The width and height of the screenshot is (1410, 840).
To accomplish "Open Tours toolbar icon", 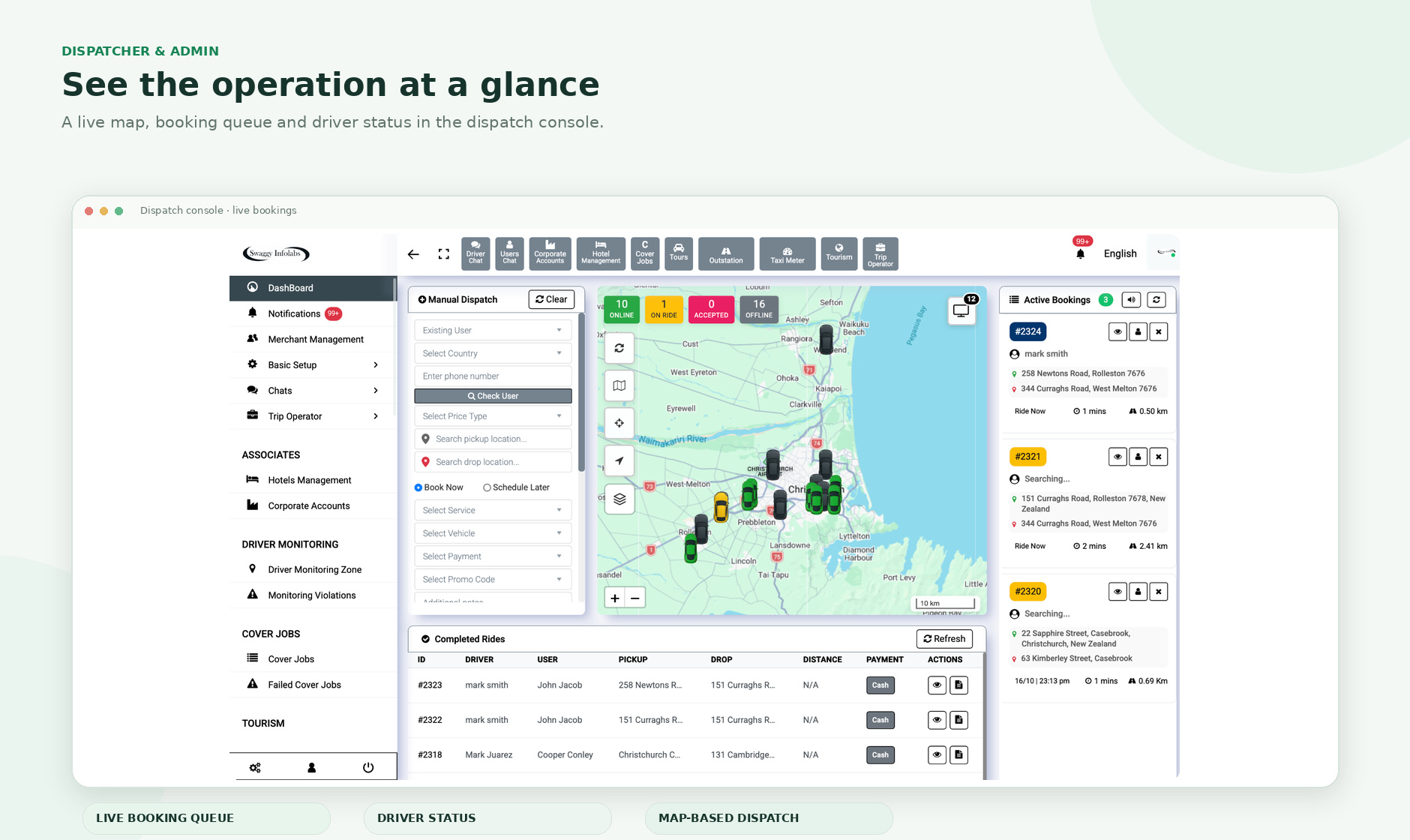I will [679, 253].
